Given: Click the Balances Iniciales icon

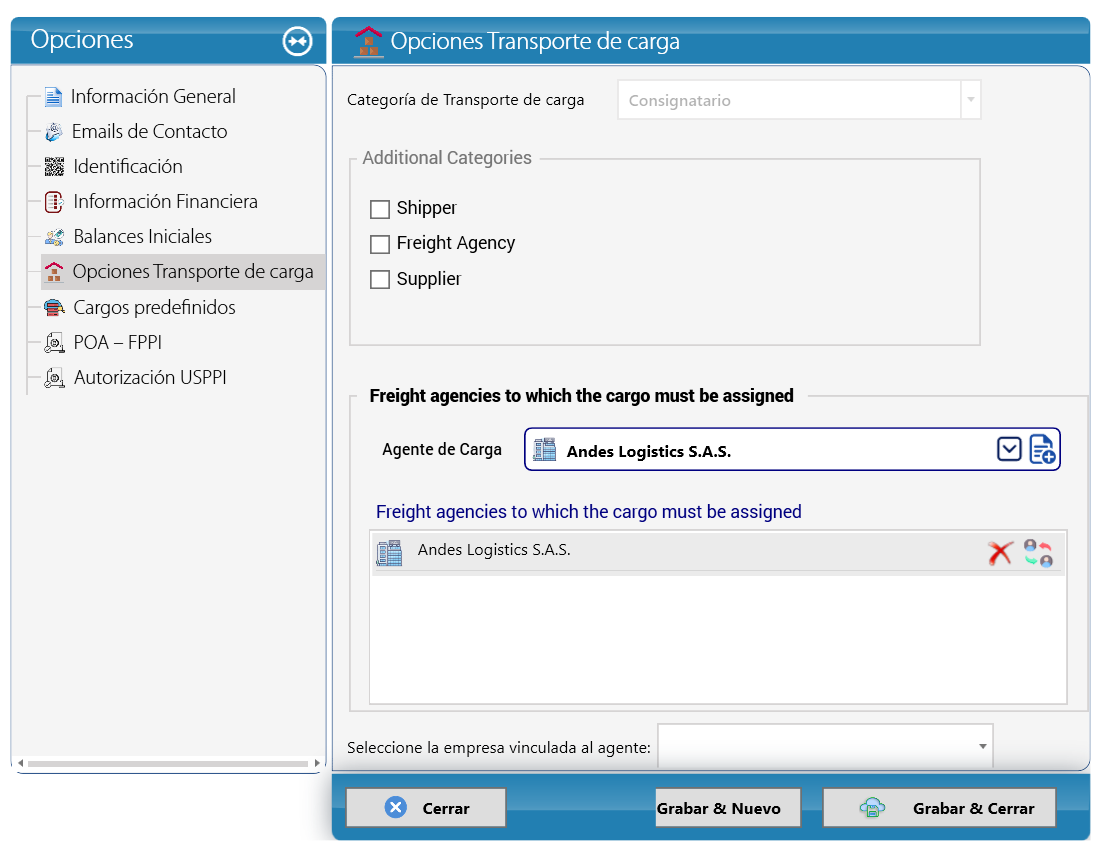Looking at the screenshot, I should [x=54, y=237].
